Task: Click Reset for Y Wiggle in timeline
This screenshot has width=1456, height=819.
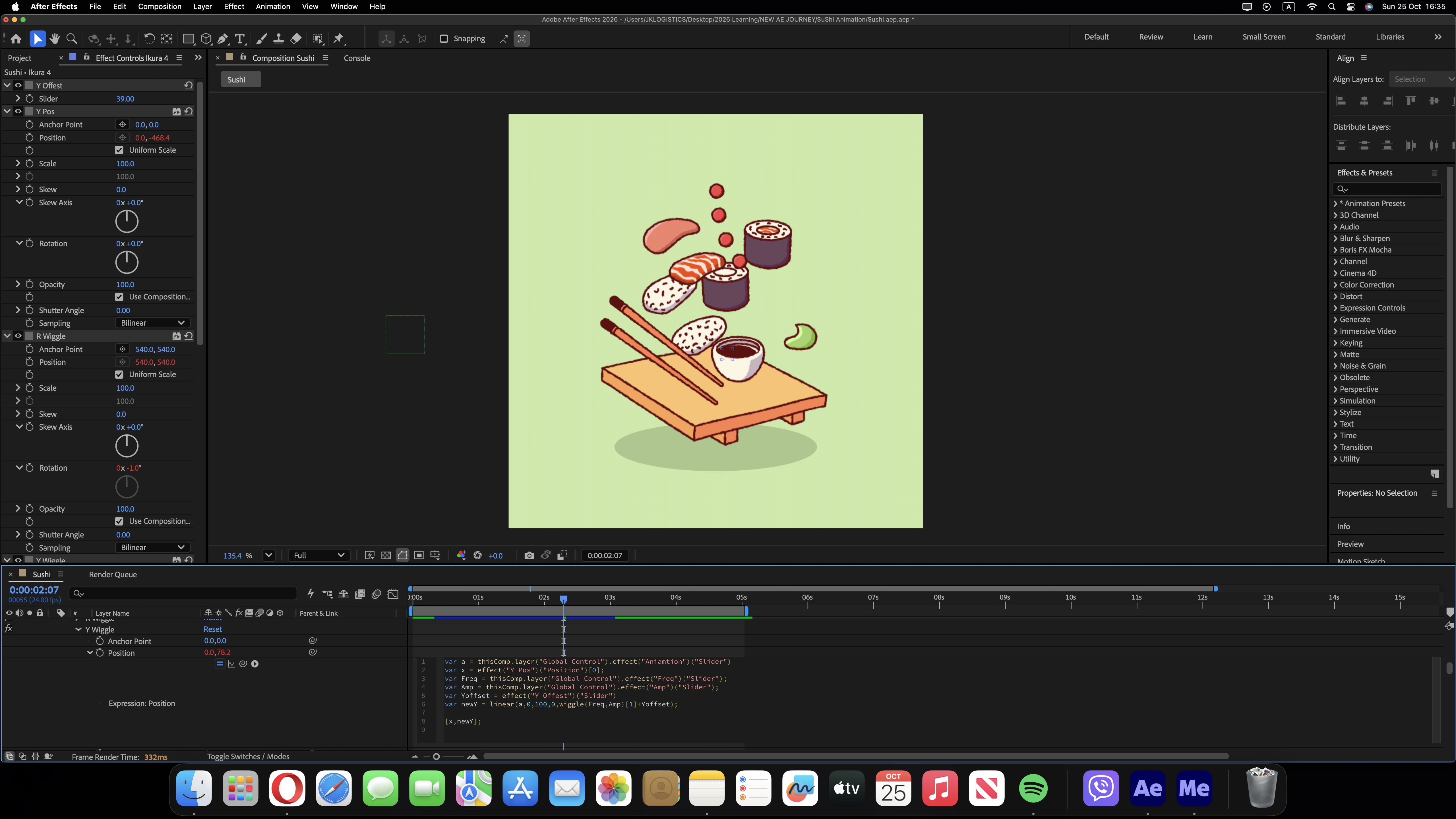Action: click(x=212, y=630)
